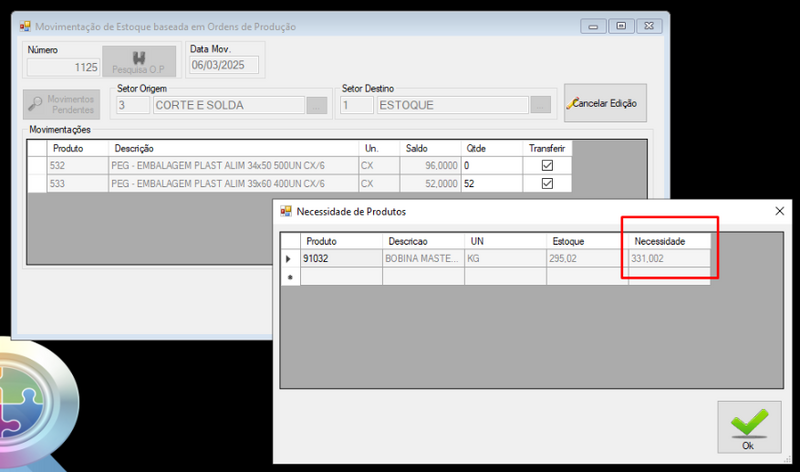The image size is (800, 472).
Task: Click Estoque column header in dialog
Action: click(587, 241)
